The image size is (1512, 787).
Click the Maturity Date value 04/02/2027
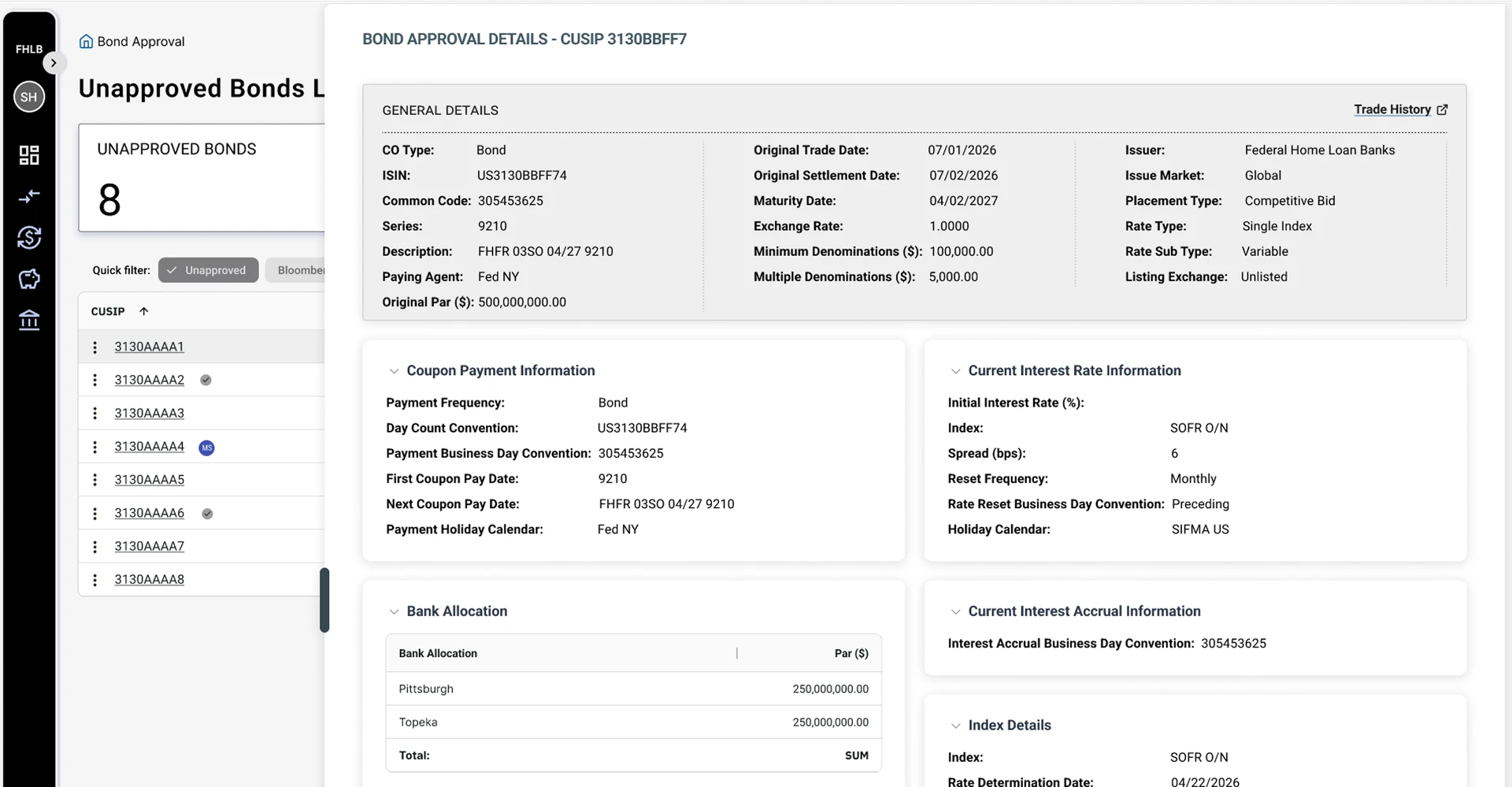[963, 200]
